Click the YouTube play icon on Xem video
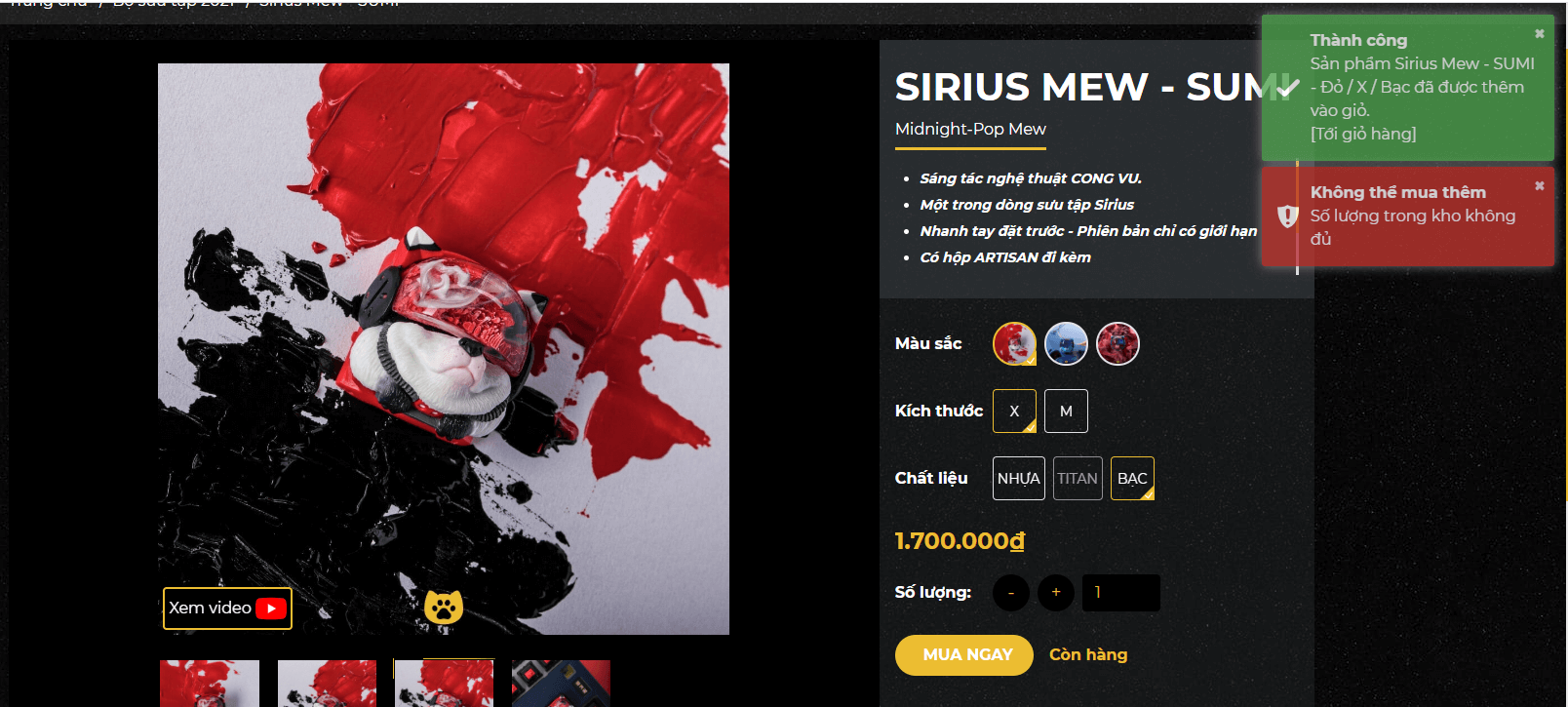The image size is (1568, 707). 271,609
